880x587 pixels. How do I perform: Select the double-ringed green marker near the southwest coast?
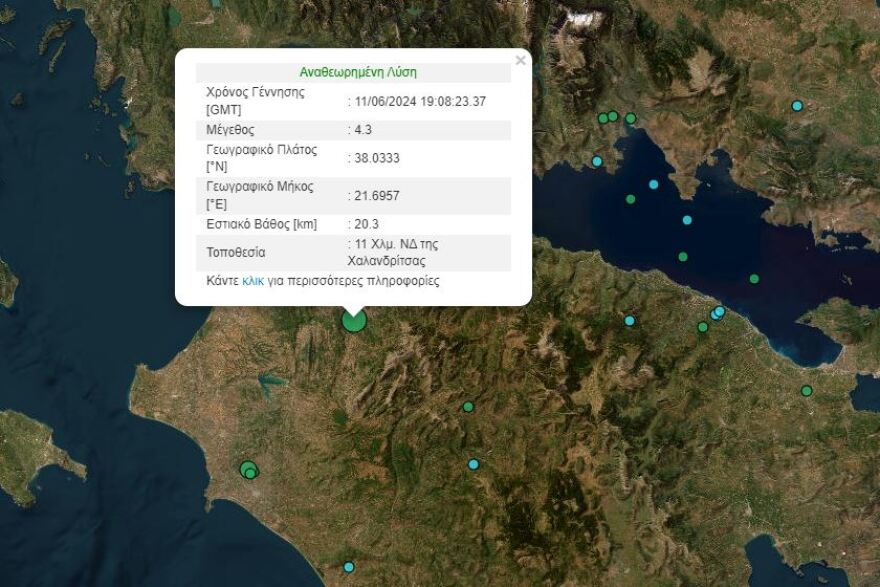coord(246,470)
